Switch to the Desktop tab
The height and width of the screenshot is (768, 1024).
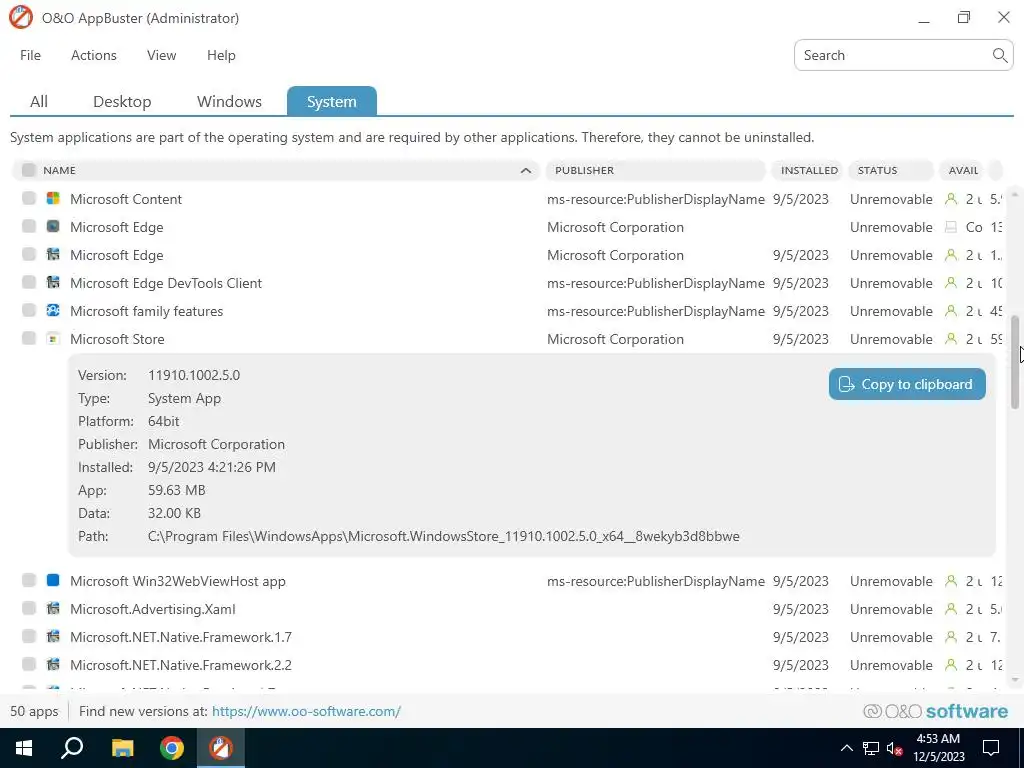tap(122, 101)
